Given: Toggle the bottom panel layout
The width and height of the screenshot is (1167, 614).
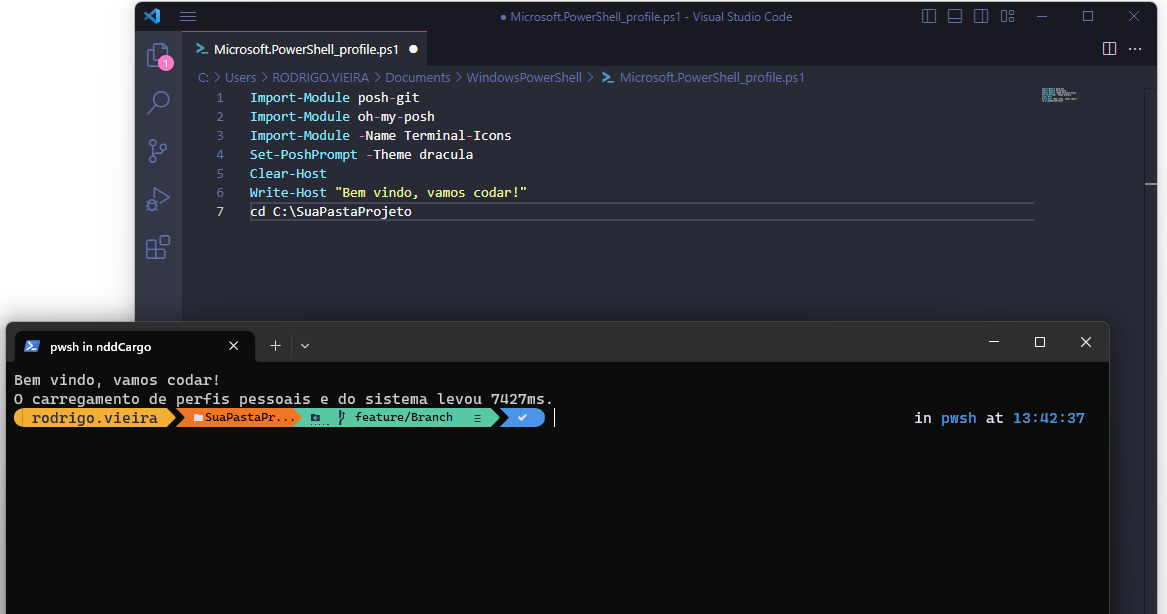Looking at the screenshot, I should 955,16.
